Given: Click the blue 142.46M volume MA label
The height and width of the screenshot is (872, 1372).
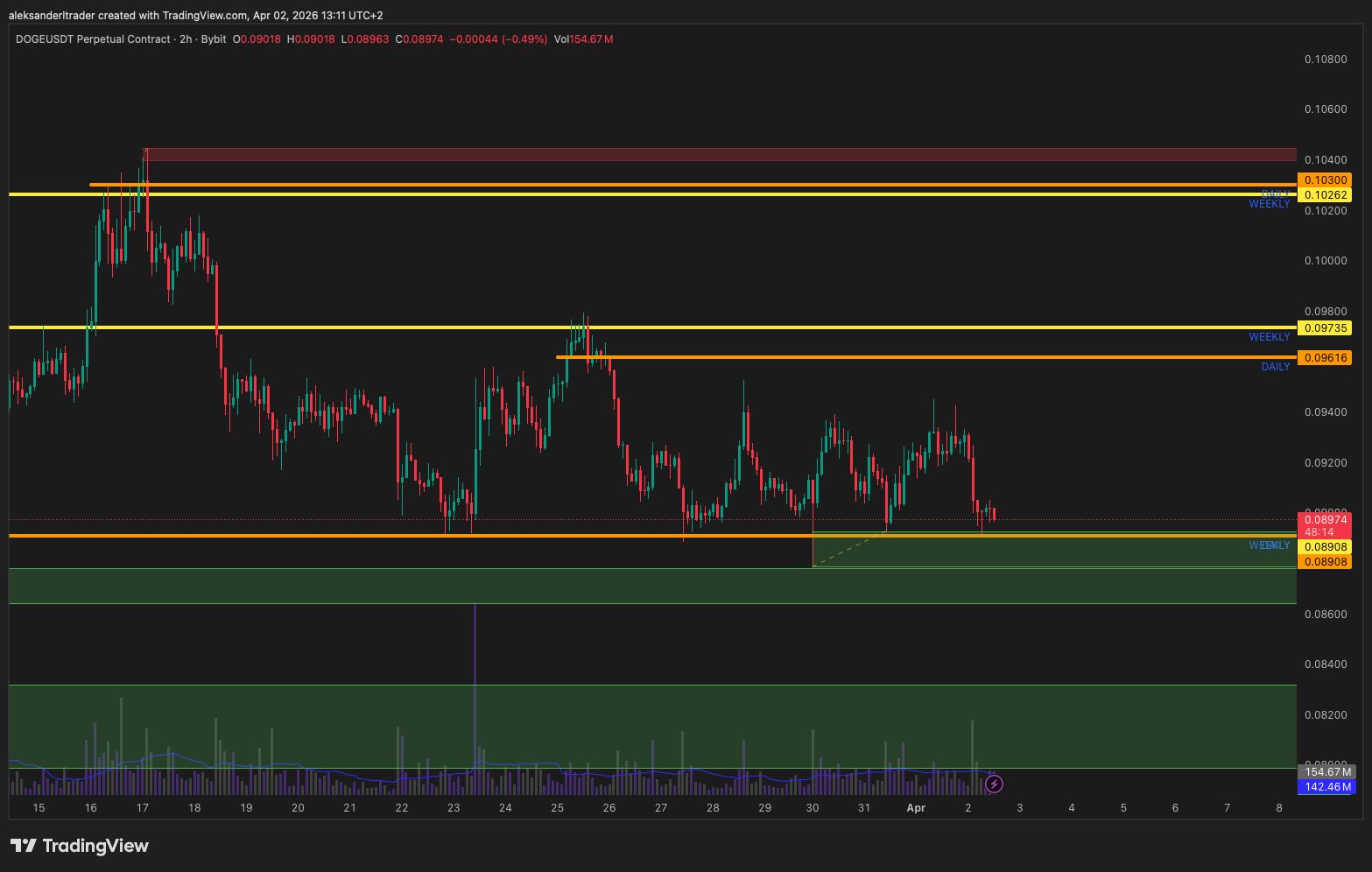Looking at the screenshot, I should click(1327, 787).
